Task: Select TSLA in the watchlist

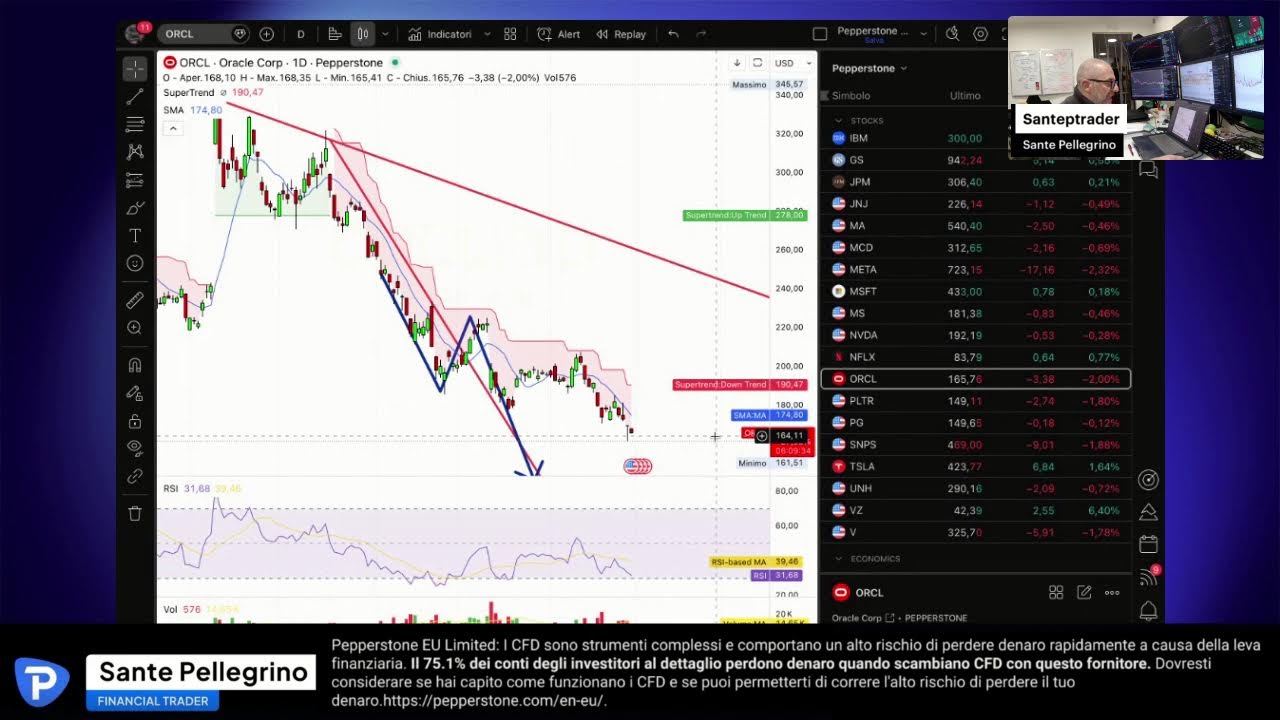Action: [975, 466]
